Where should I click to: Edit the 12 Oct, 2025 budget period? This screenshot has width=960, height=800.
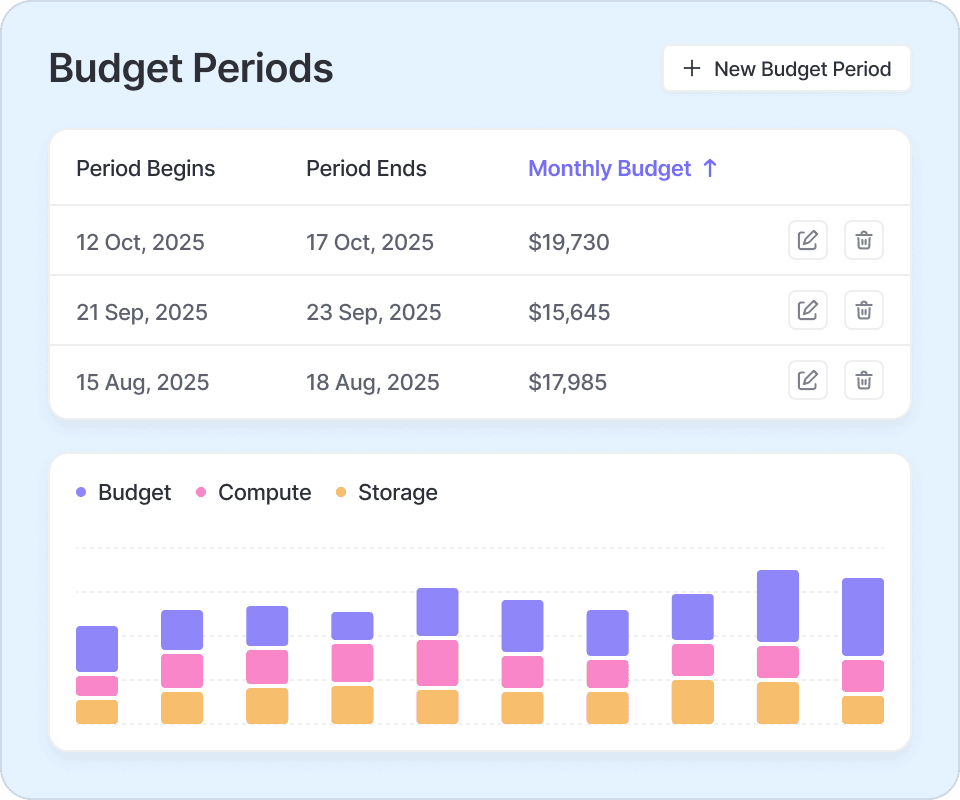tap(807, 240)
